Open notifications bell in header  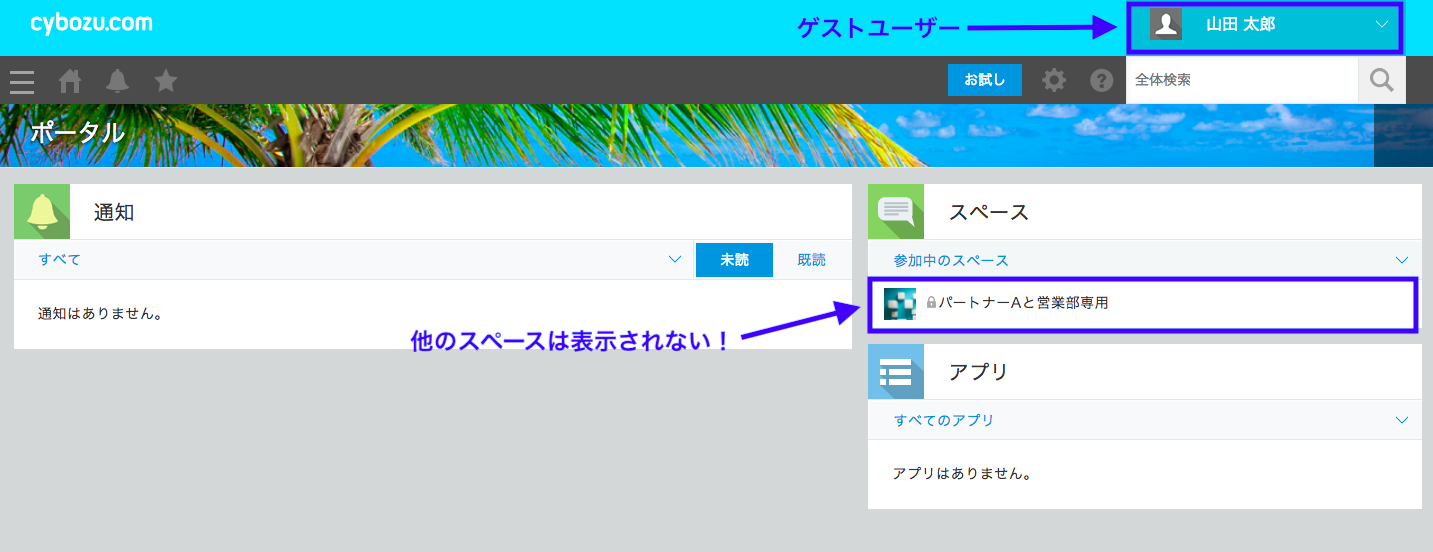(x=118, y=81)
